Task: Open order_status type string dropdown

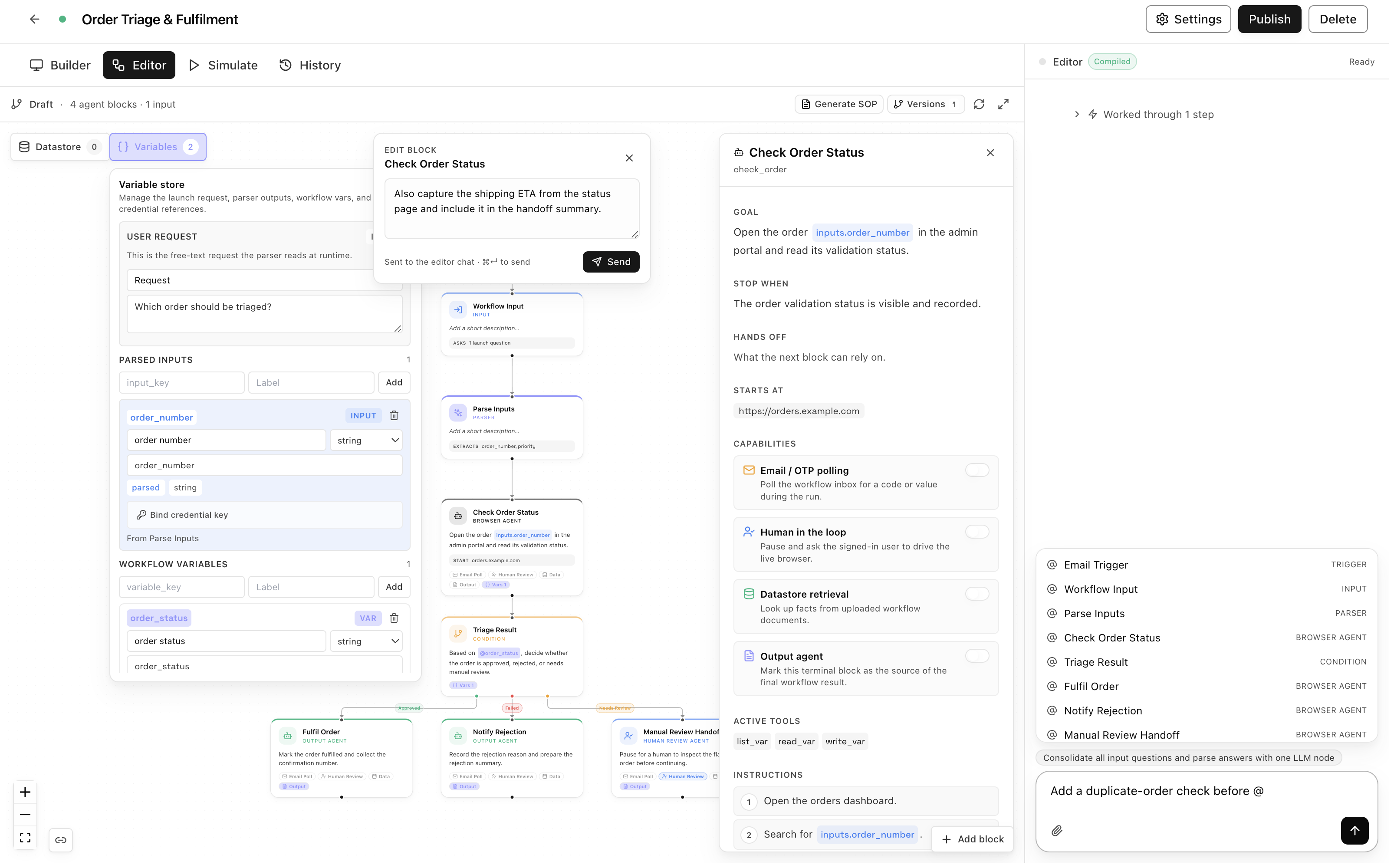Action: coord(367,644)
